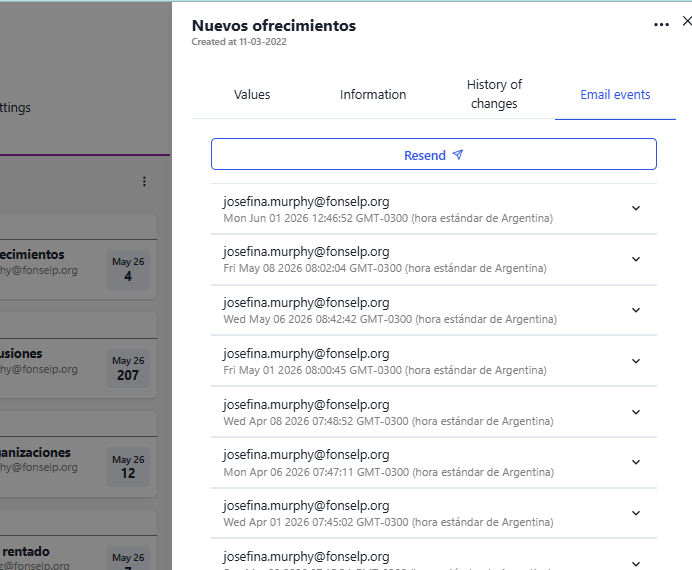The height and width of the screenshot is (570, 692).
Task: Click the 'rentado' item in background list
Action: point(26,551)
